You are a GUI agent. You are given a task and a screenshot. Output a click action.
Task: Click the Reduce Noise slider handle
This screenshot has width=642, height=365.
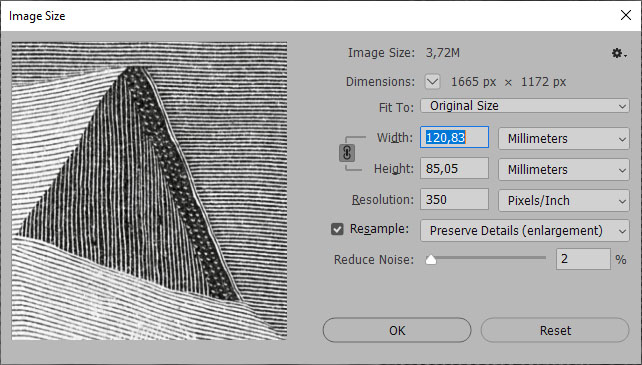431,260
